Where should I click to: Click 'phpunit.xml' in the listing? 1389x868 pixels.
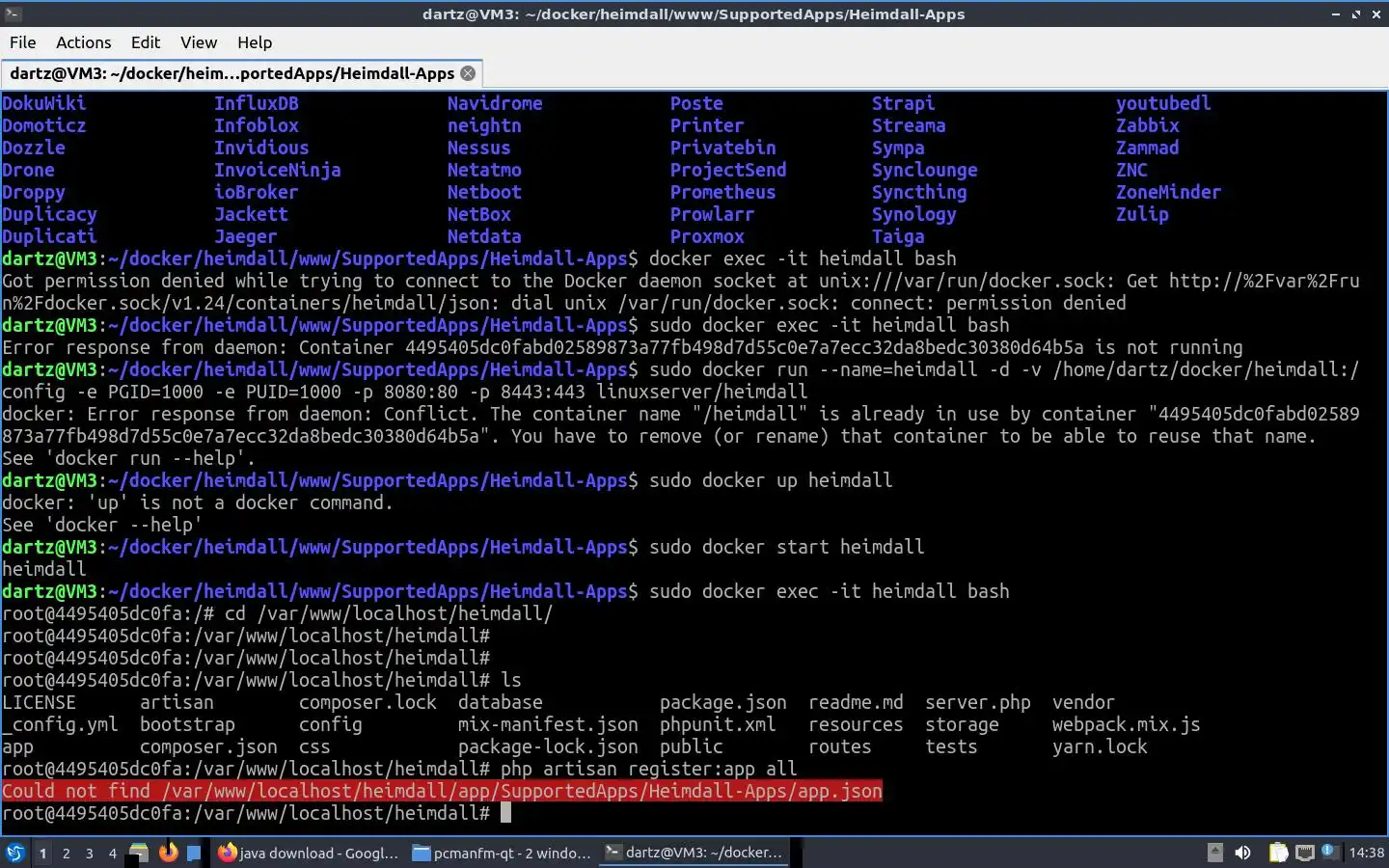pos(718,724)
